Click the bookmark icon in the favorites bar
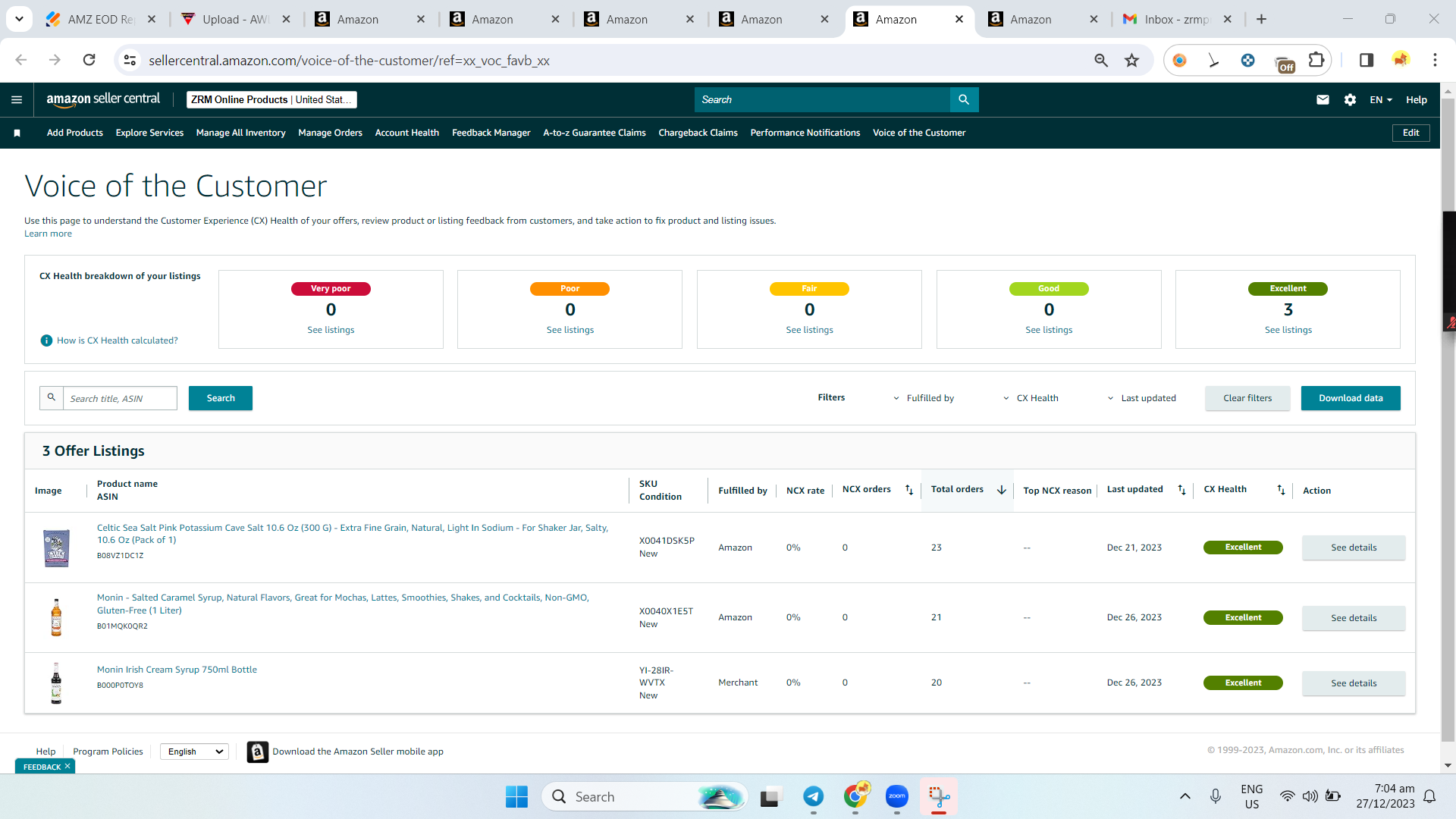Screen dimensions: 1456x819 click(x=17, y=133)
